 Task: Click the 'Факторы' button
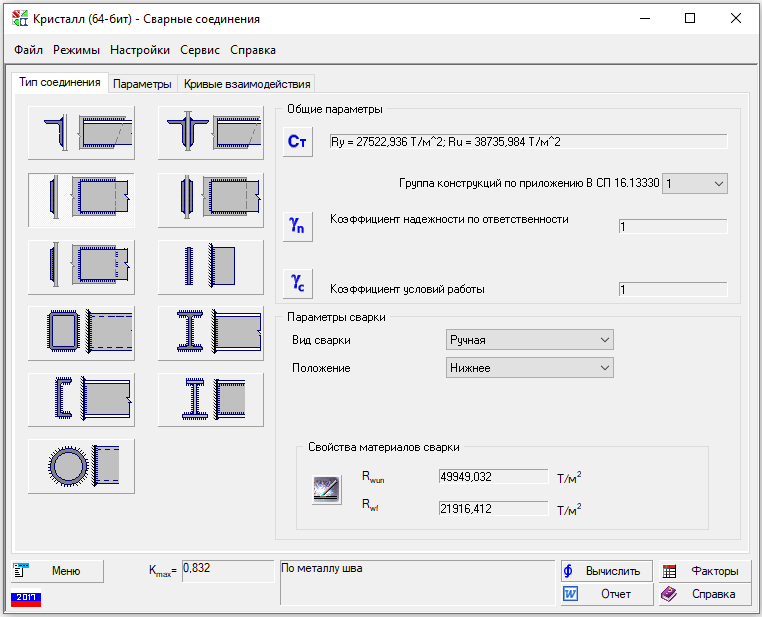(703, 571)
